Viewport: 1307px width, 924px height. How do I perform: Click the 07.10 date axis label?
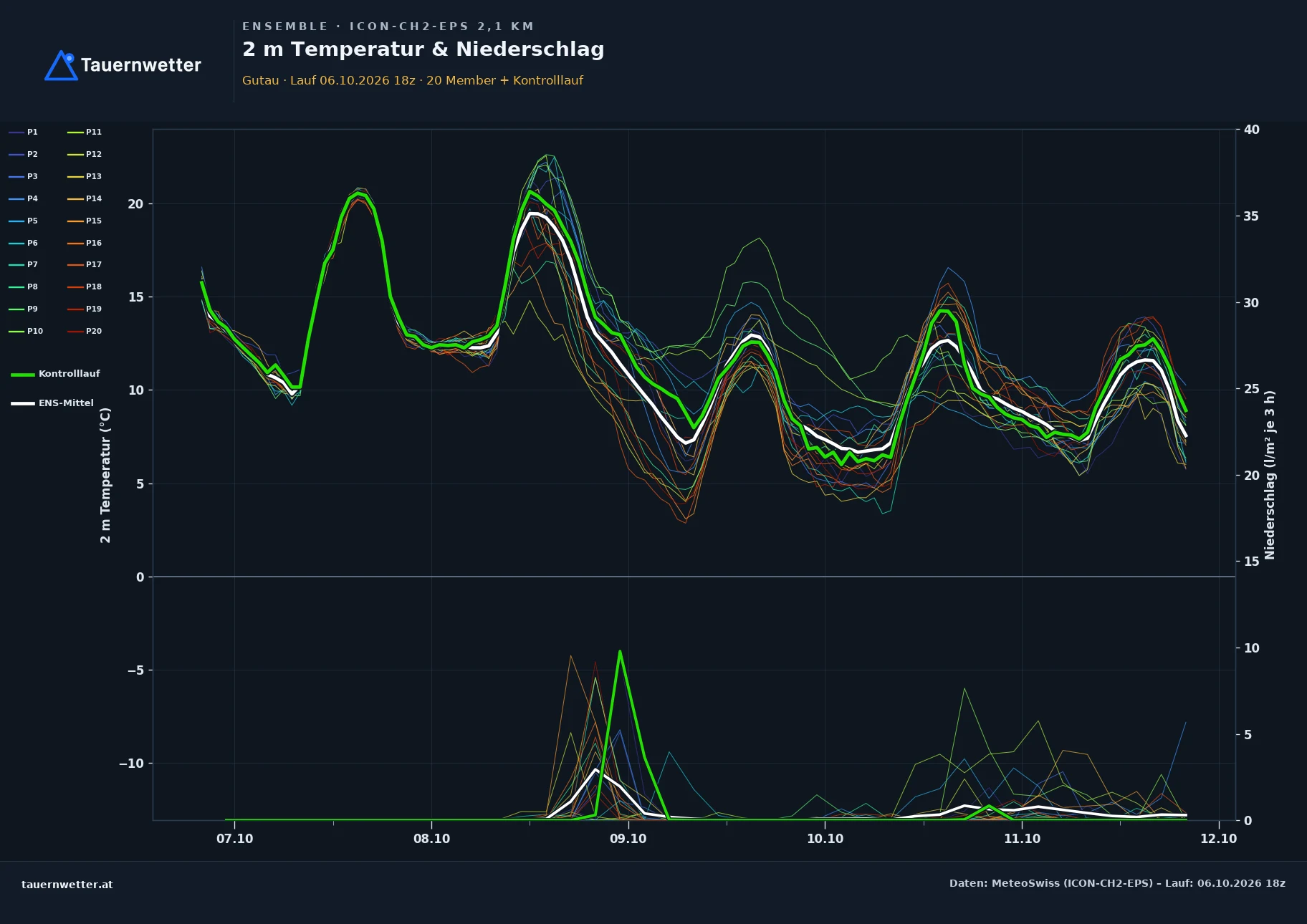(x=235, y=839)
